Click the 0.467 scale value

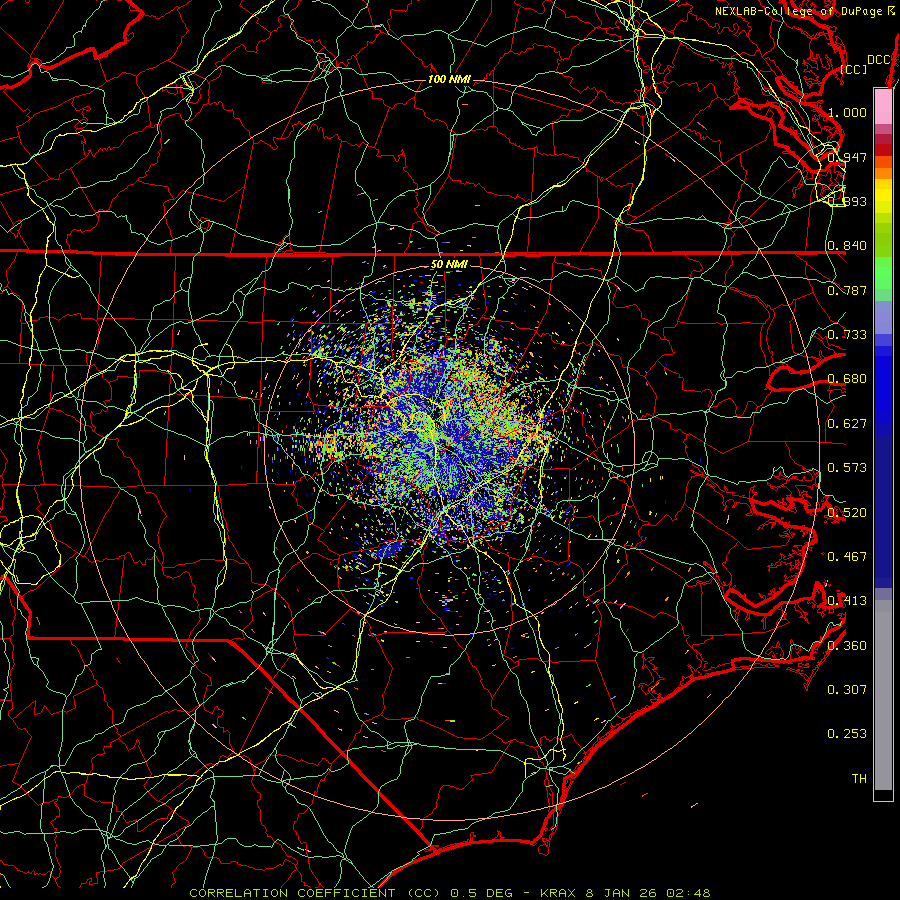(x=847, y=556)
